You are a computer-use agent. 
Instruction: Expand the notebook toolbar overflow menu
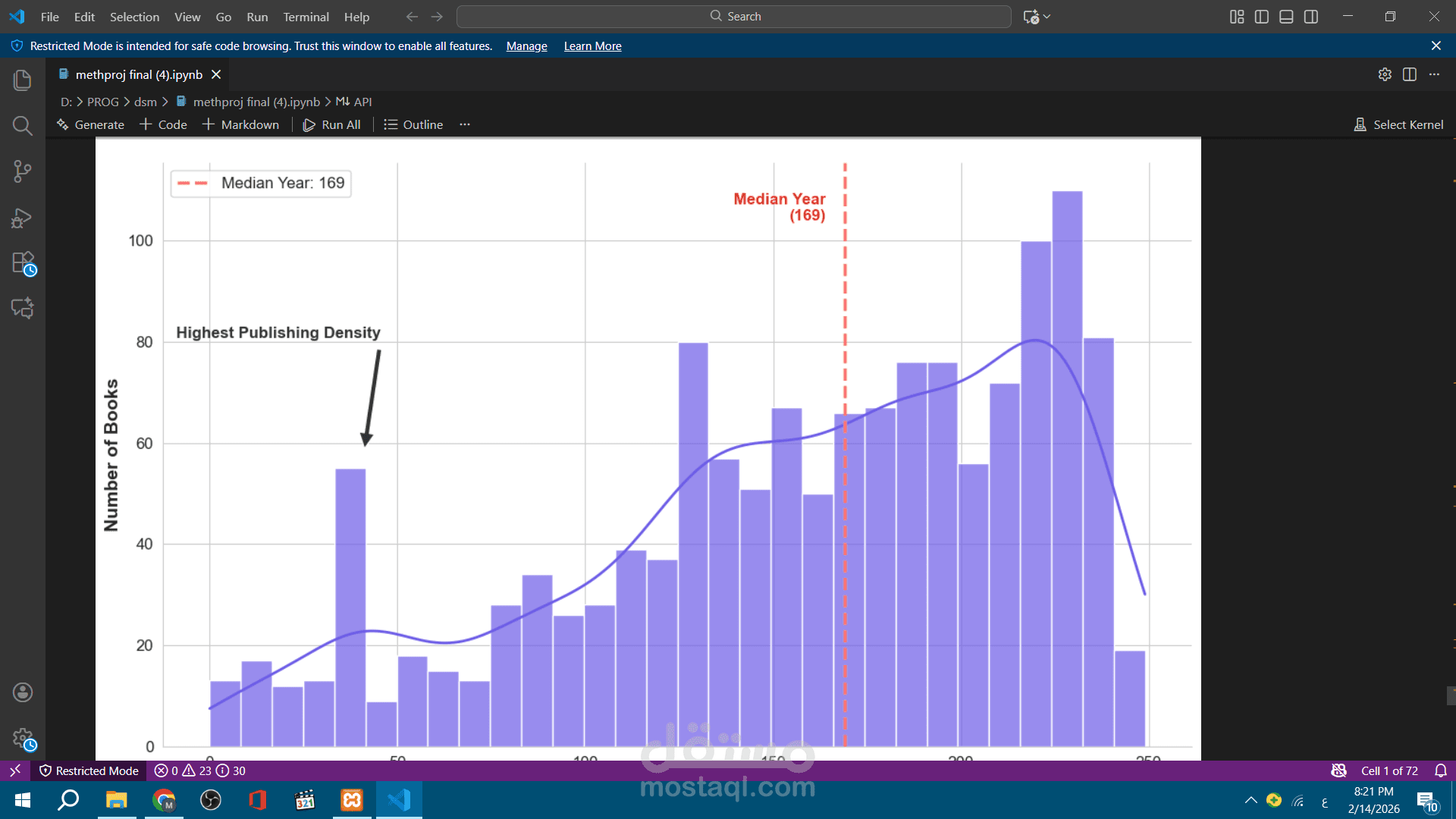click(x=465, y=124)
